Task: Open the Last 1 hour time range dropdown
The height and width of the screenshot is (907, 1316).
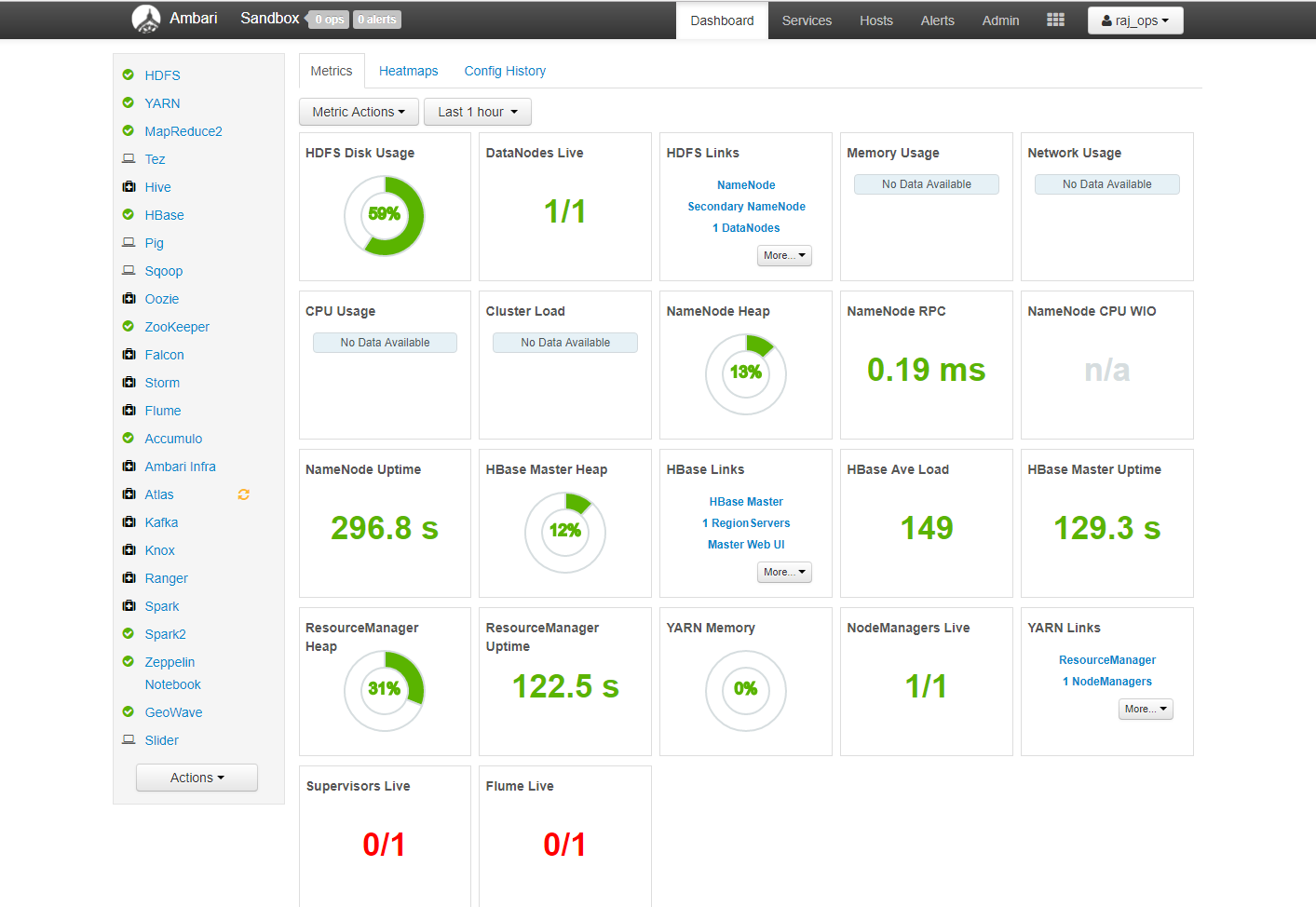Action: coord(478,112)
